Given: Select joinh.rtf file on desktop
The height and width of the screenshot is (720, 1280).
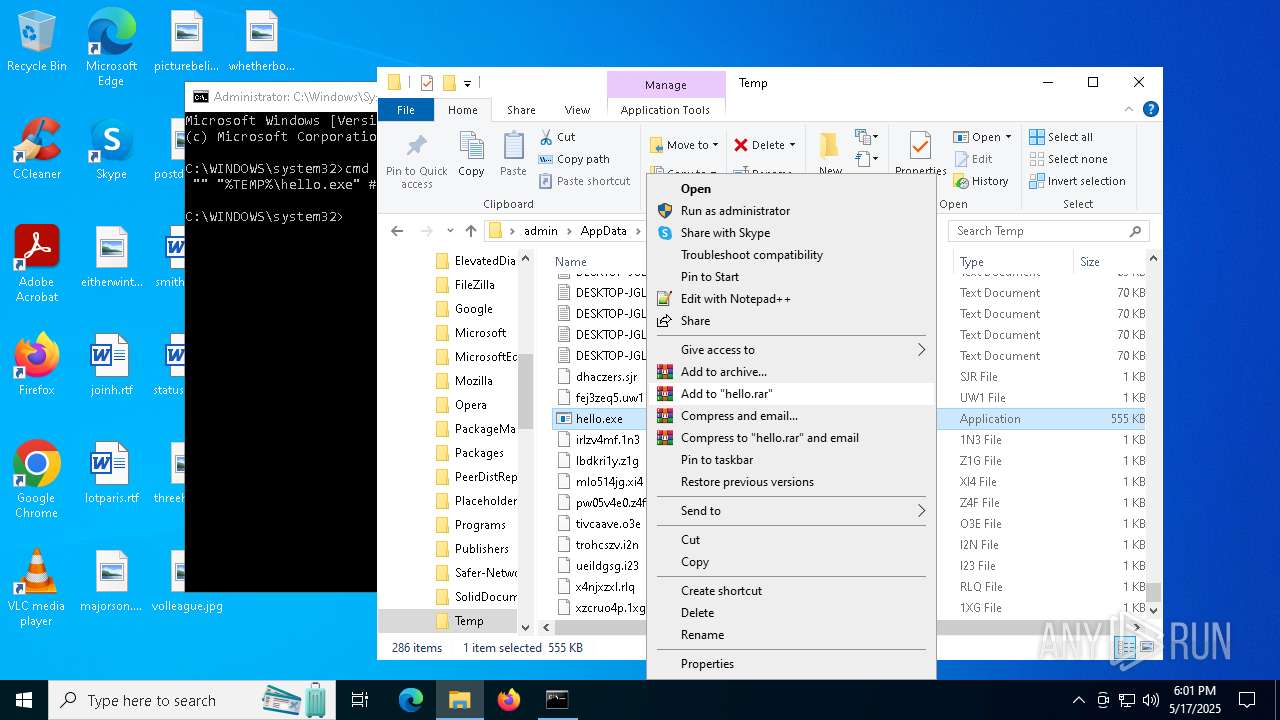Looking at the screenshot, I should [111, 366].
